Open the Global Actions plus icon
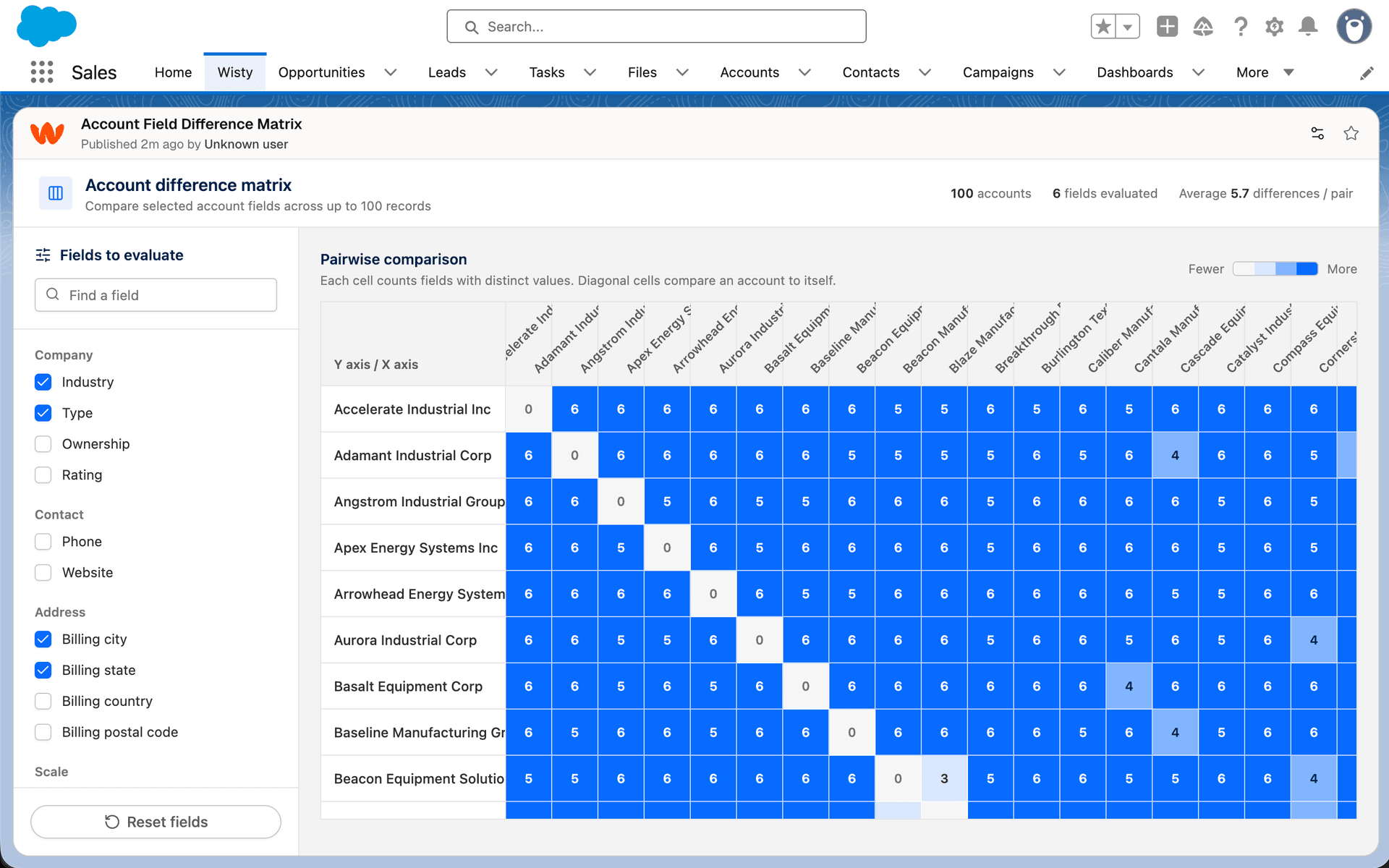The width and height of the screenshot is (1389, 868). tap(1167, 27)
